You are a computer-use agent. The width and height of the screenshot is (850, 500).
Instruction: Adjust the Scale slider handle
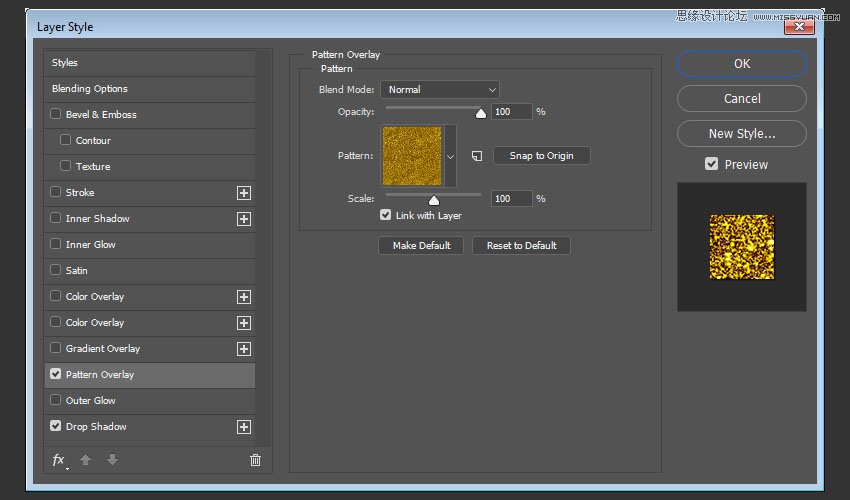434,199
